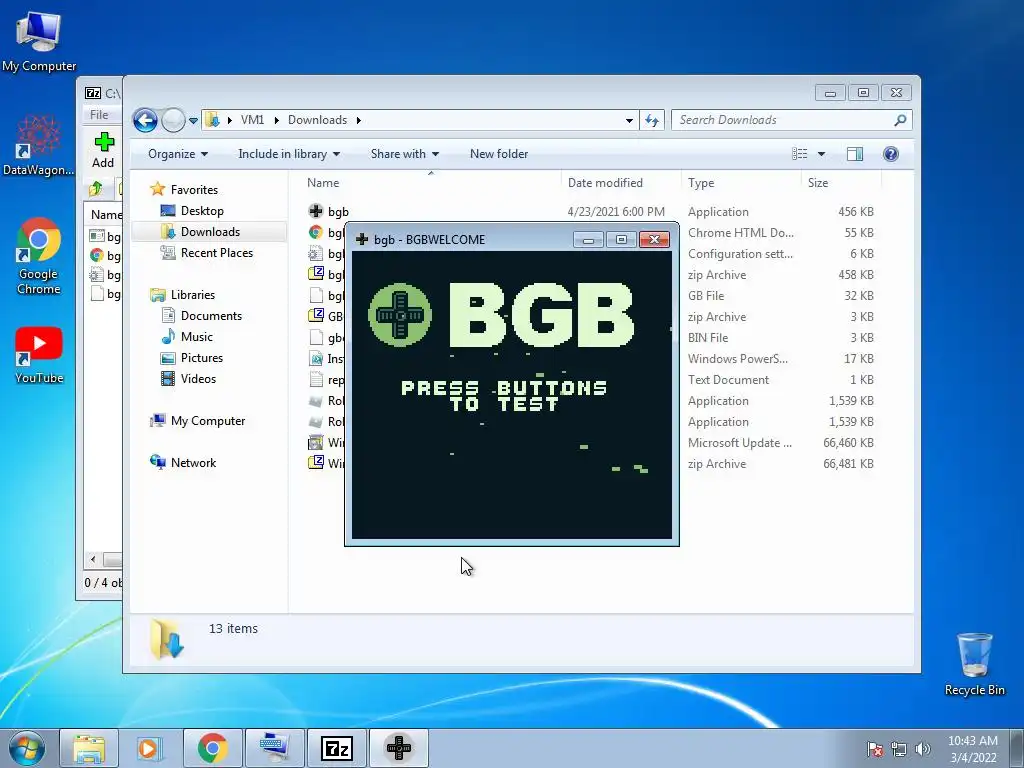Open the Documents library
This screenshot has height=768, width=1024.
(x=211, y=316)
